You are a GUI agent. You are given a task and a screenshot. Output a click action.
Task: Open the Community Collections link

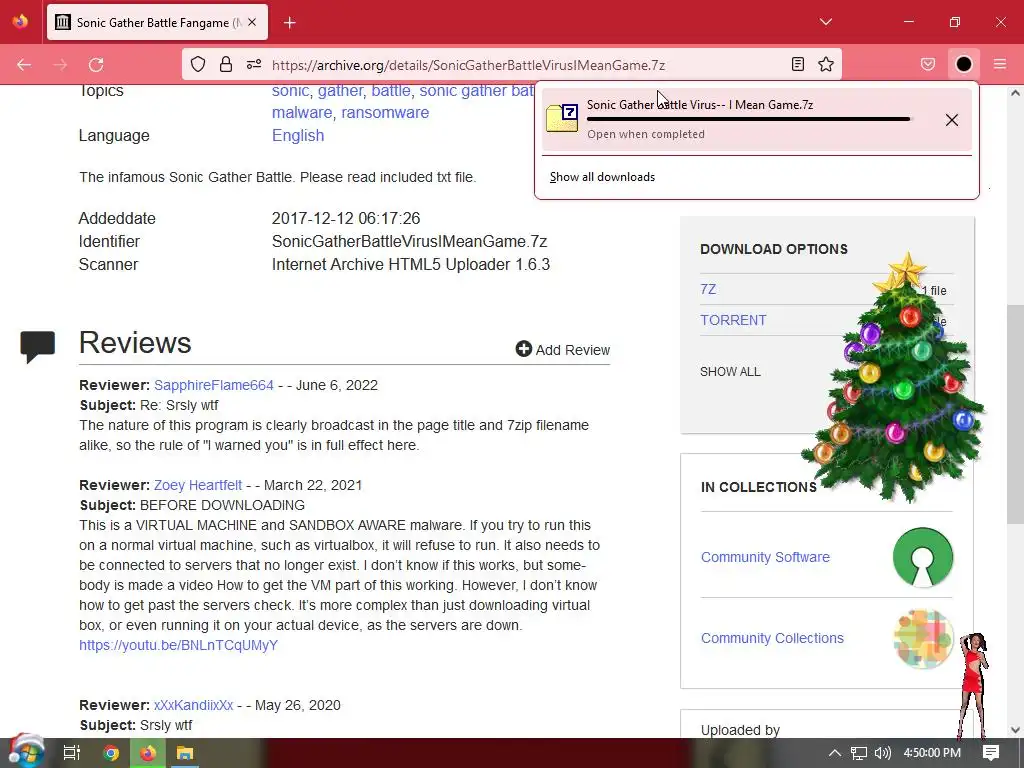click(x=772, y=638)
